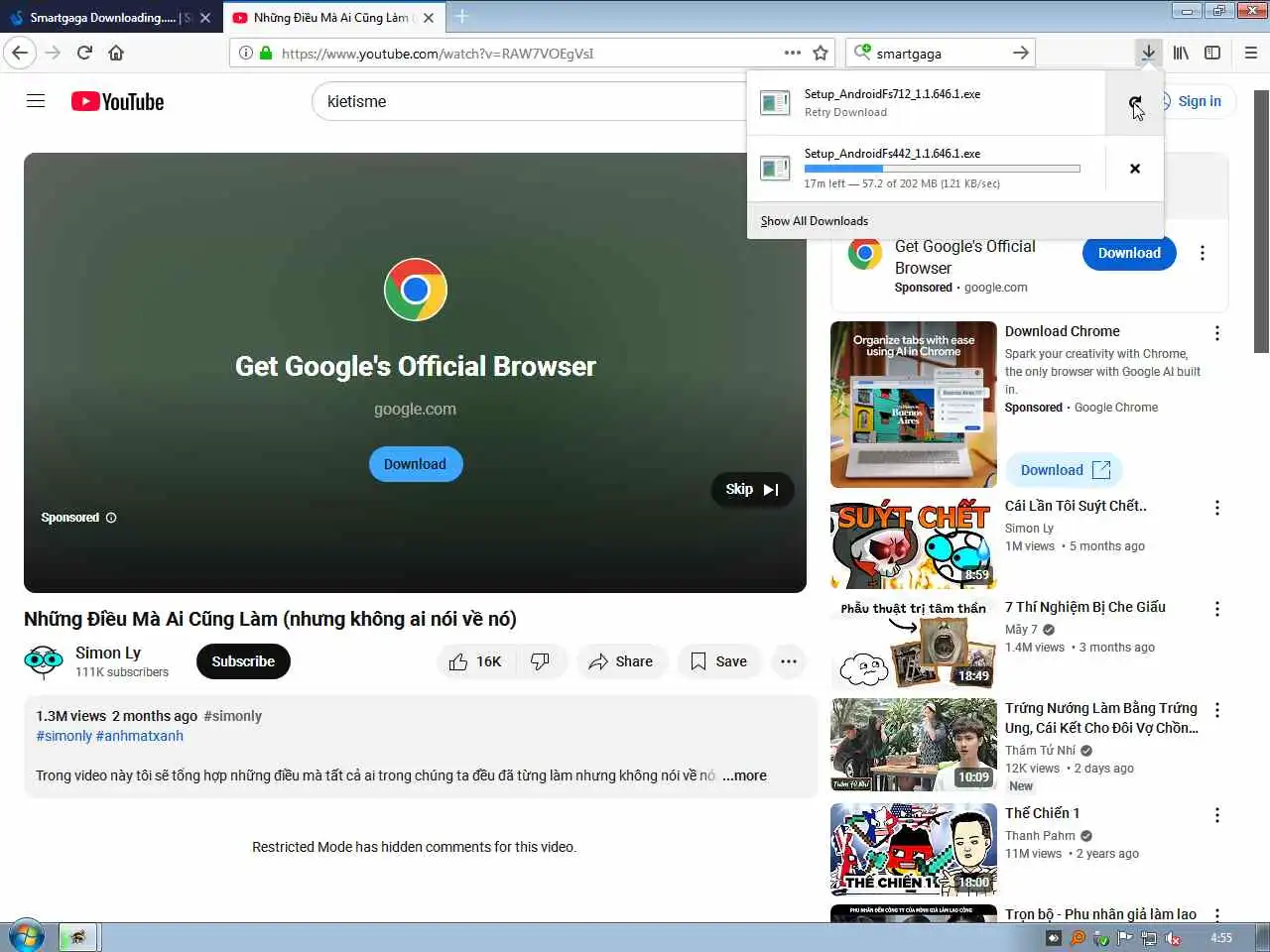The height and width of the screenshot is (952, 1270).
Task: Close the Smartgaga Downloading tab
Action: tap(205, 18)
